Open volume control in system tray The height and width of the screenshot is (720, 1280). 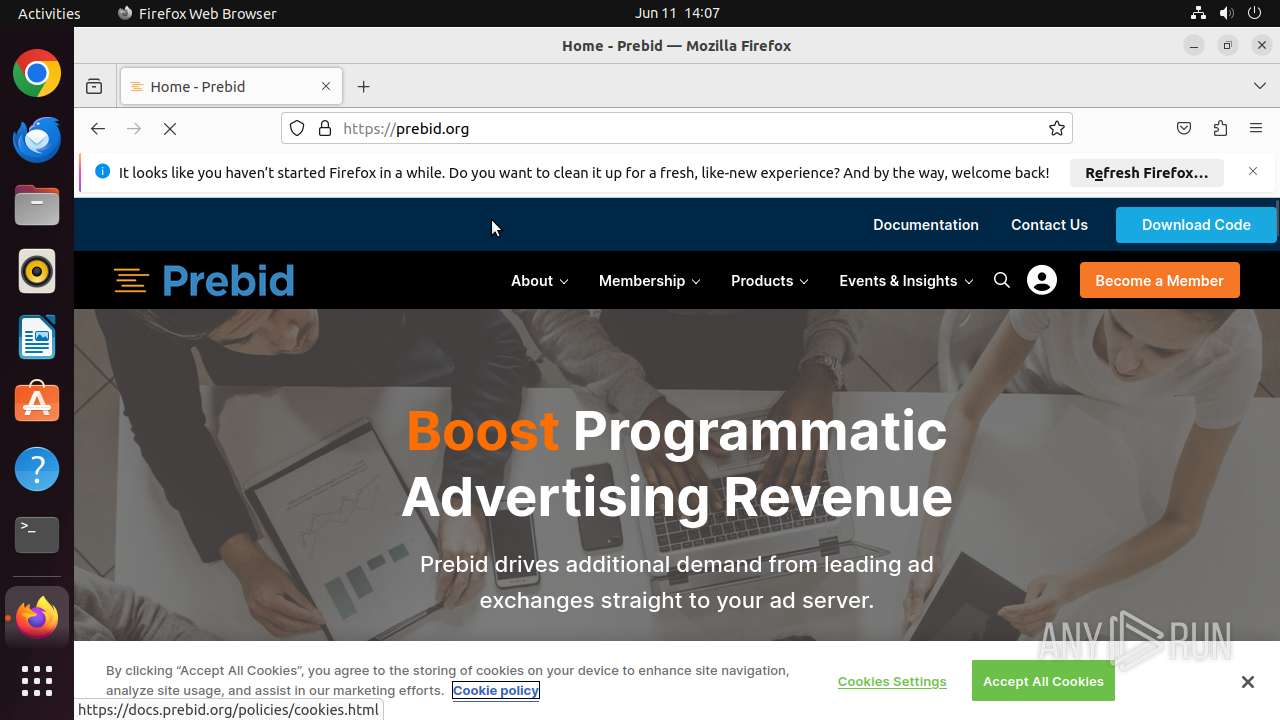(1226, 13)
